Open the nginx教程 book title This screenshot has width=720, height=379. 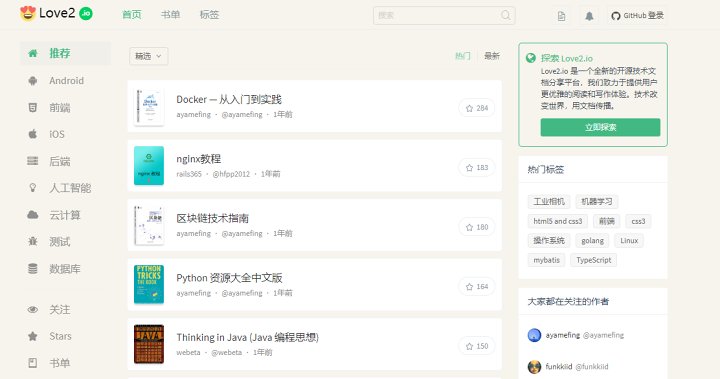coord(199,159)
